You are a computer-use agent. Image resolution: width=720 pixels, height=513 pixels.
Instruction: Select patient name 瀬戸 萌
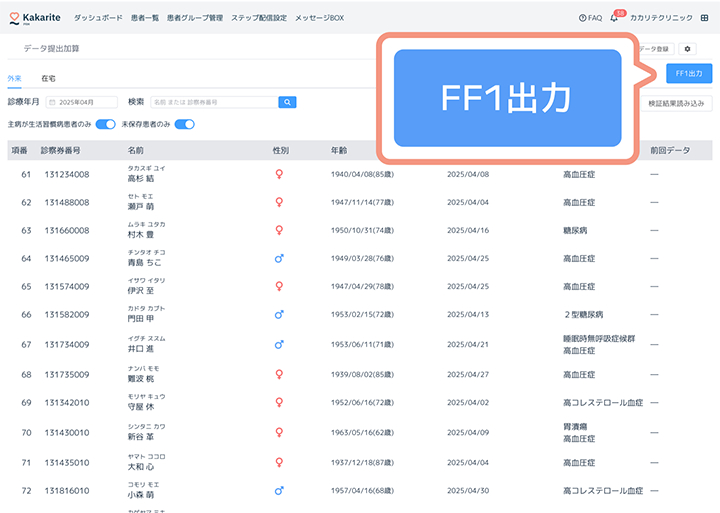coord(141,206)
